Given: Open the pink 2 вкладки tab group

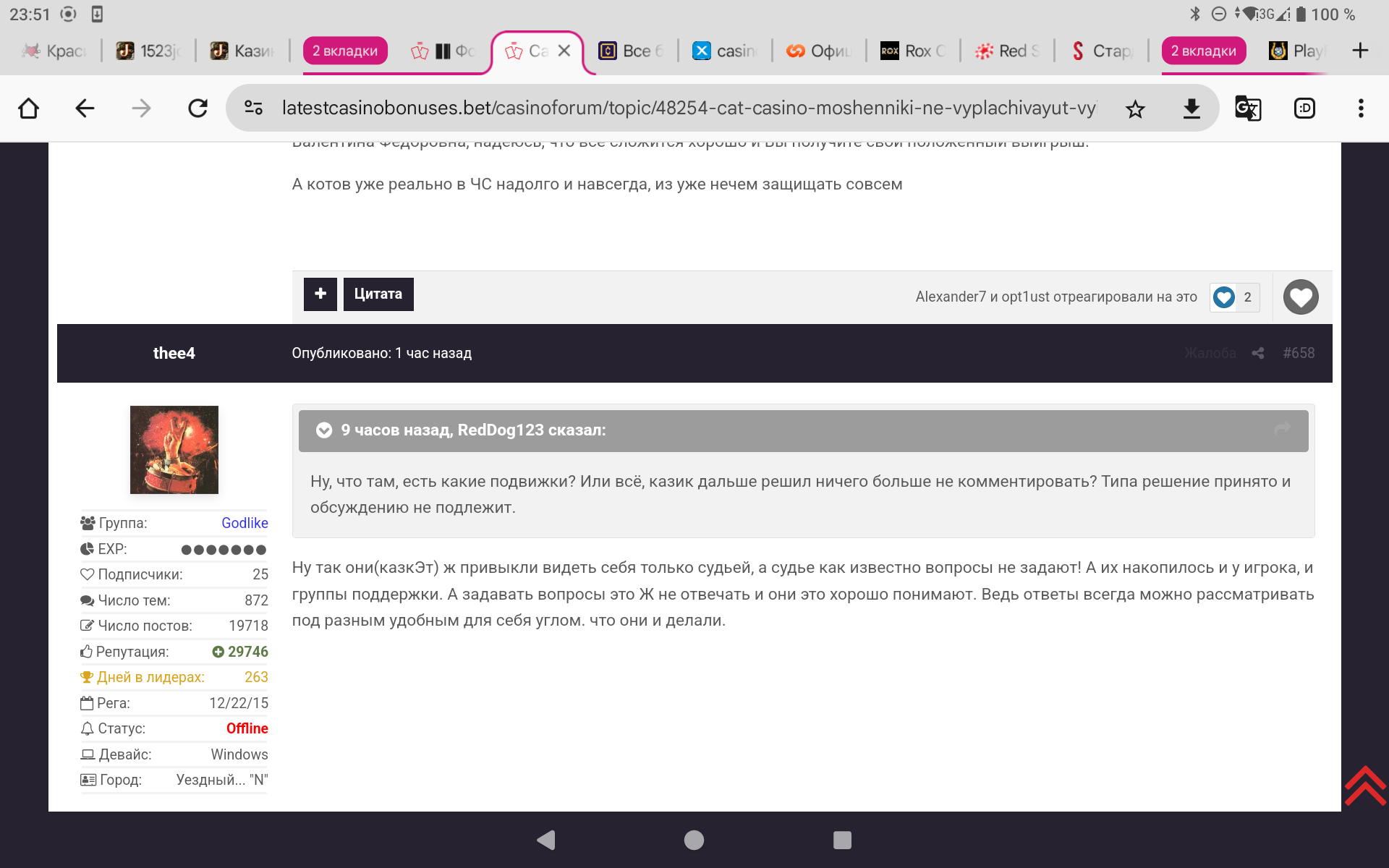Looking at the screenshot, I should pyautogui.click(x=345, y=51).
